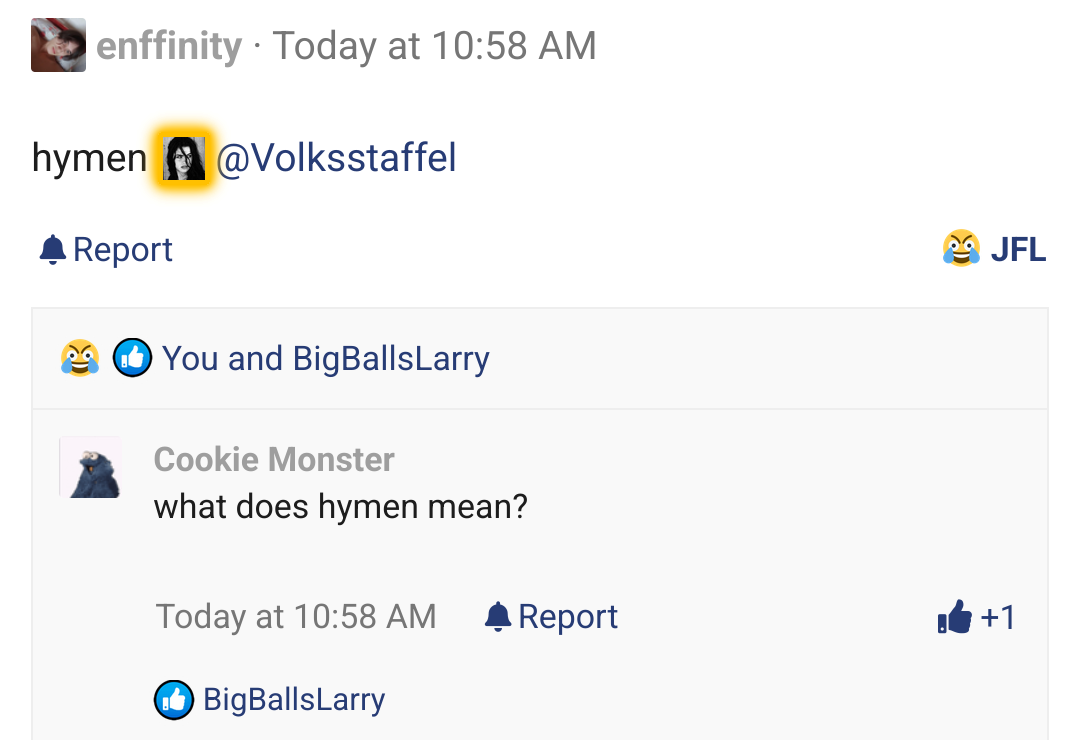
Task: Click the post timestamp Today at 10:58 AM
Action: [434, 46]
